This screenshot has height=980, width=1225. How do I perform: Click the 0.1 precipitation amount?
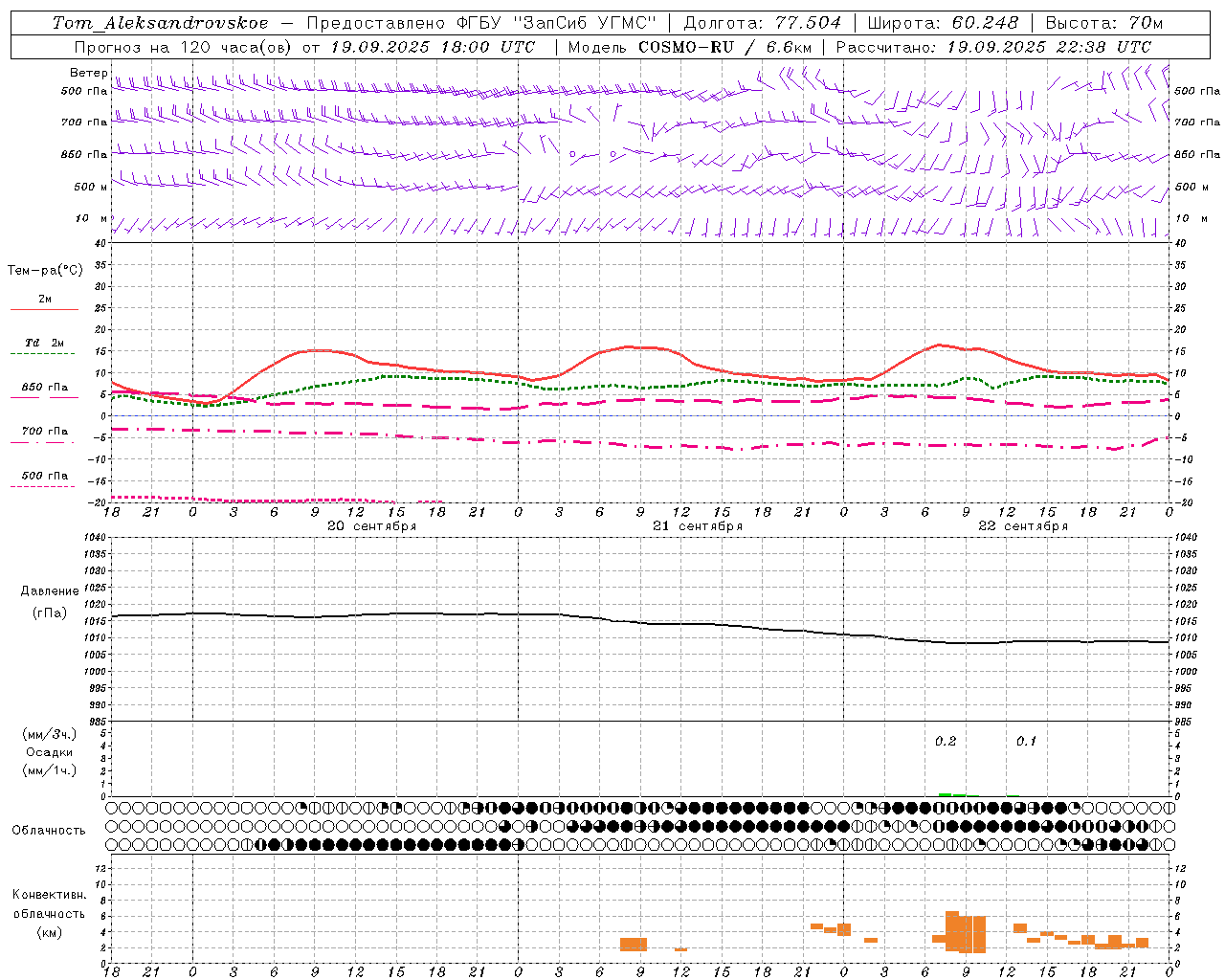[x=1026, y=742]
